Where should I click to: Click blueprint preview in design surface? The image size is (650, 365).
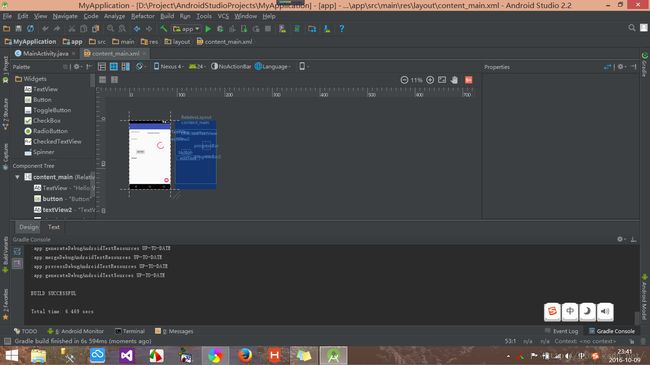(x=196, y=155)
